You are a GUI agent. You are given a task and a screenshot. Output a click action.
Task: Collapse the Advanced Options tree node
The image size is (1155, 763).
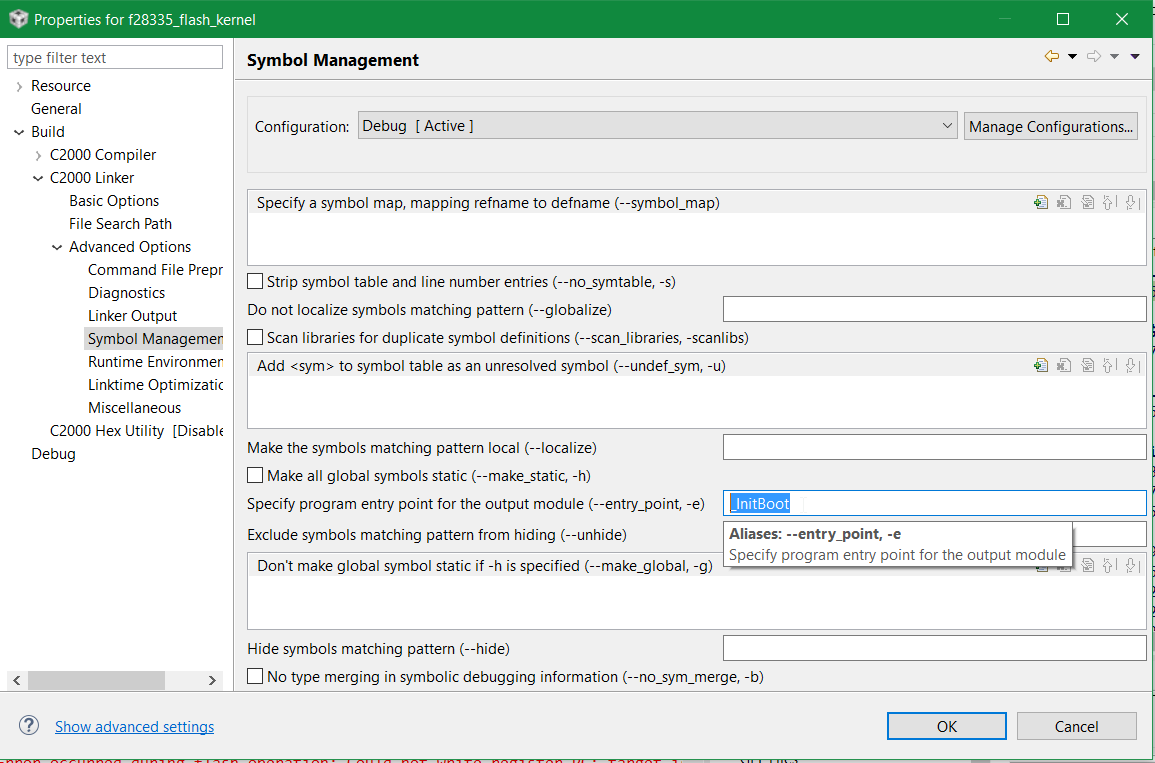[57, 247]
